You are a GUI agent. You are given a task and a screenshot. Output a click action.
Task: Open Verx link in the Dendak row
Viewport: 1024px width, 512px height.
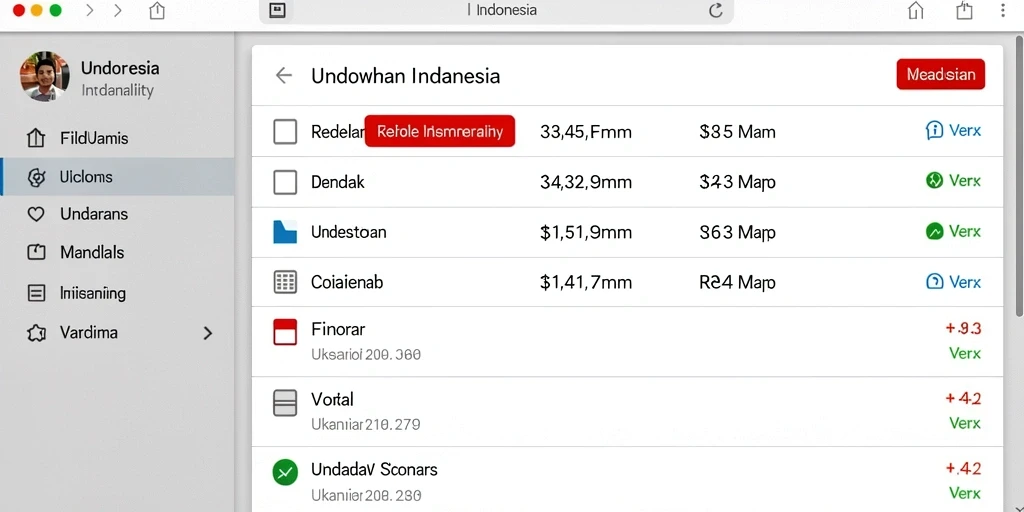965,180
